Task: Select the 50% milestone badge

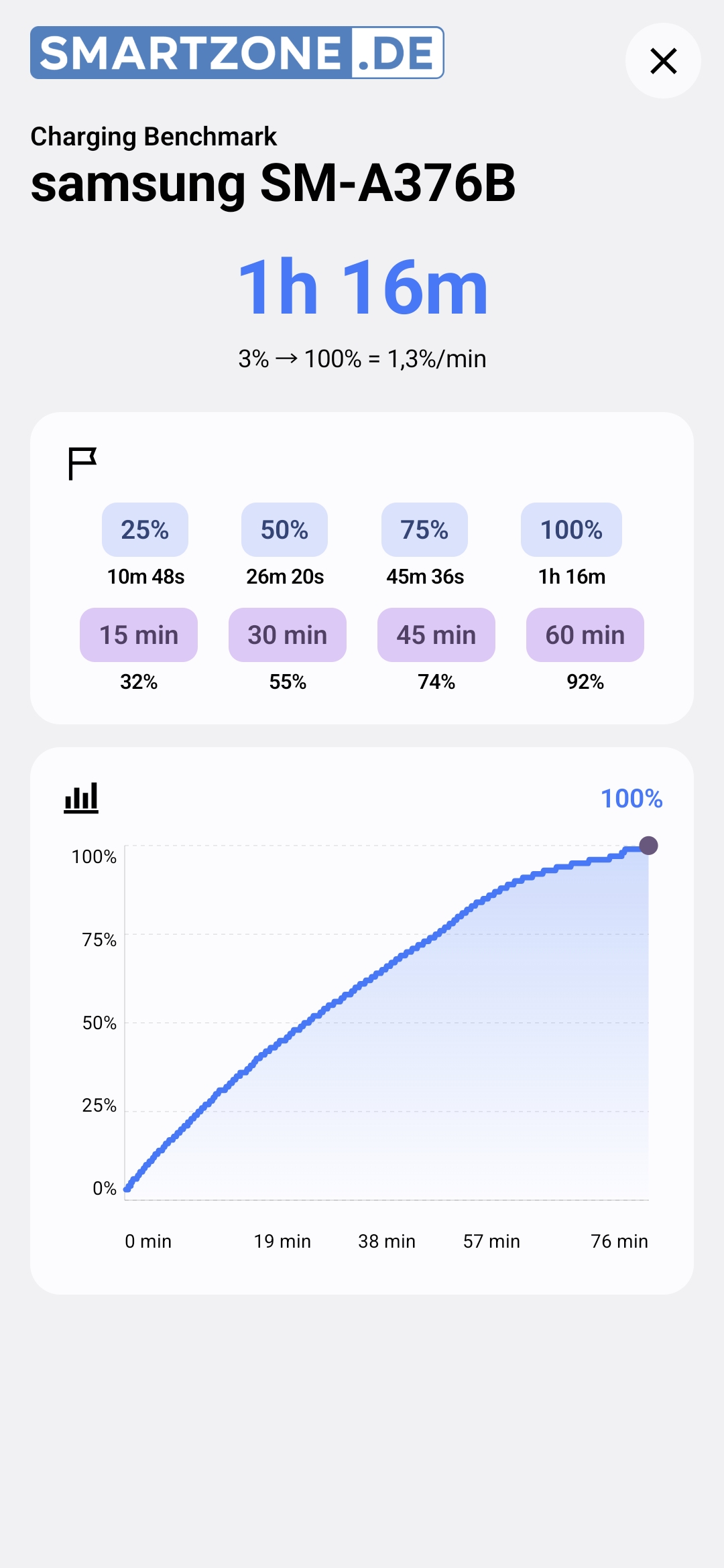Action: [x=284, y=529]
